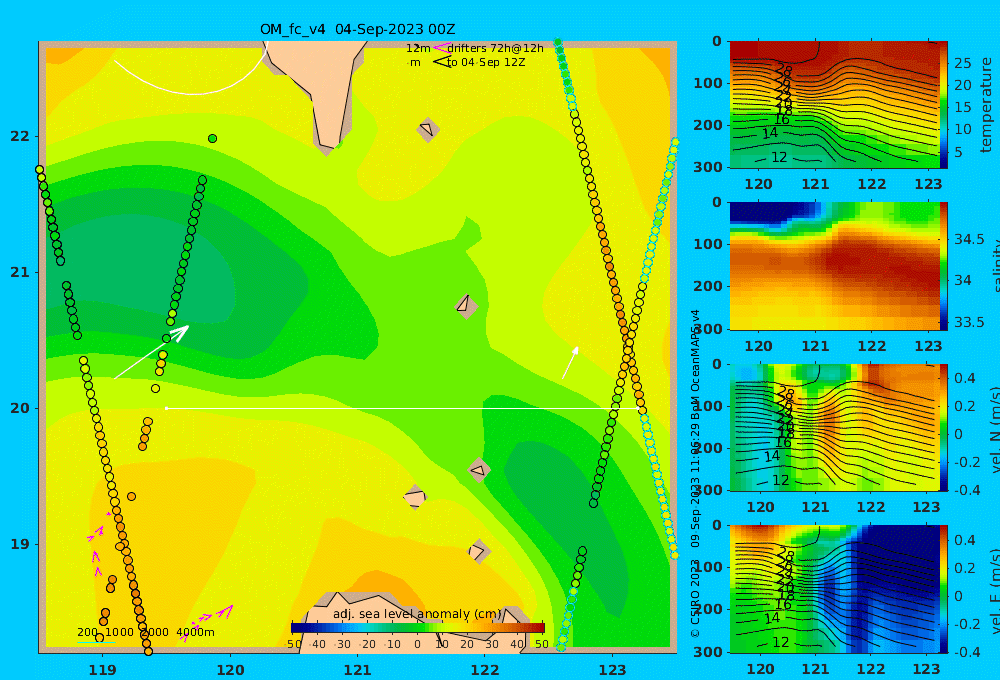Click the island marker near 19N 122E
Screen dimensions: 1000x680
point(478,551)
